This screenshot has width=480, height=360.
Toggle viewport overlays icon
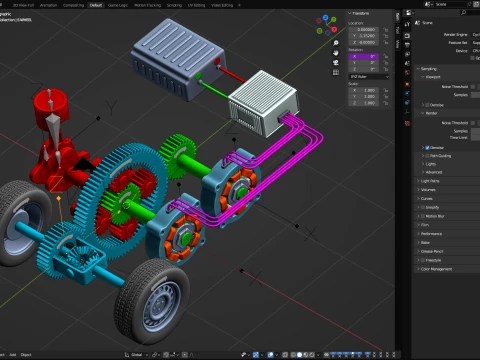(270, 355)
